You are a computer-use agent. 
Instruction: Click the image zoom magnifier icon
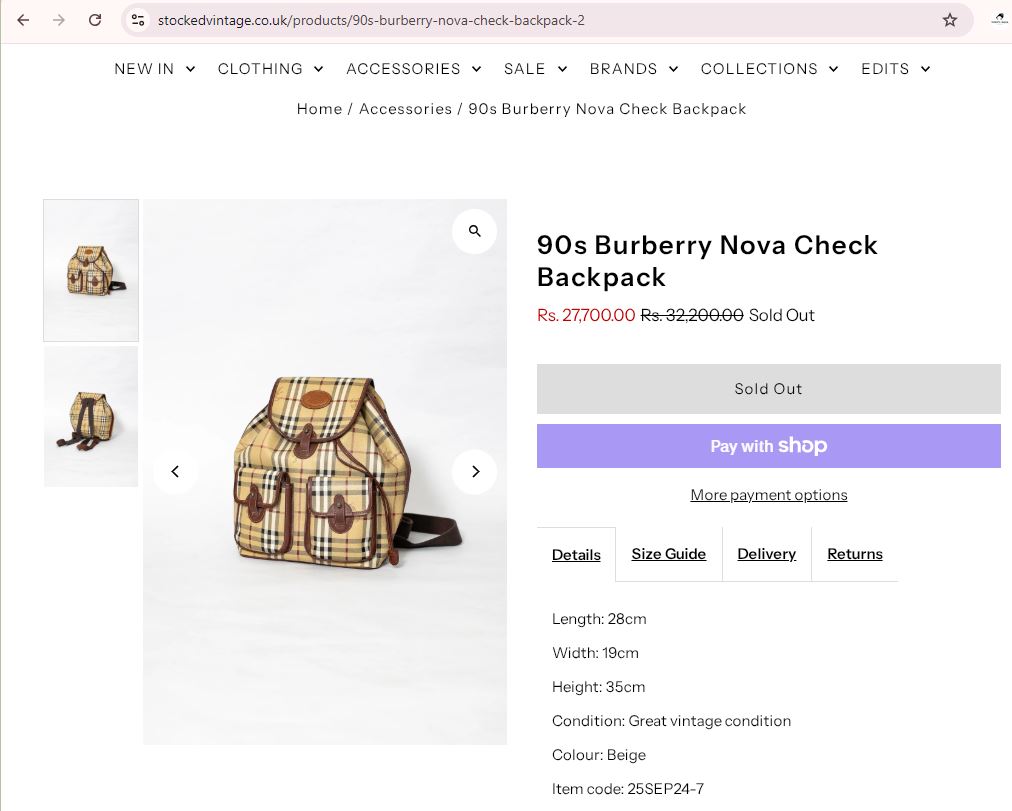pyautogui.click(x=474, y=231)
